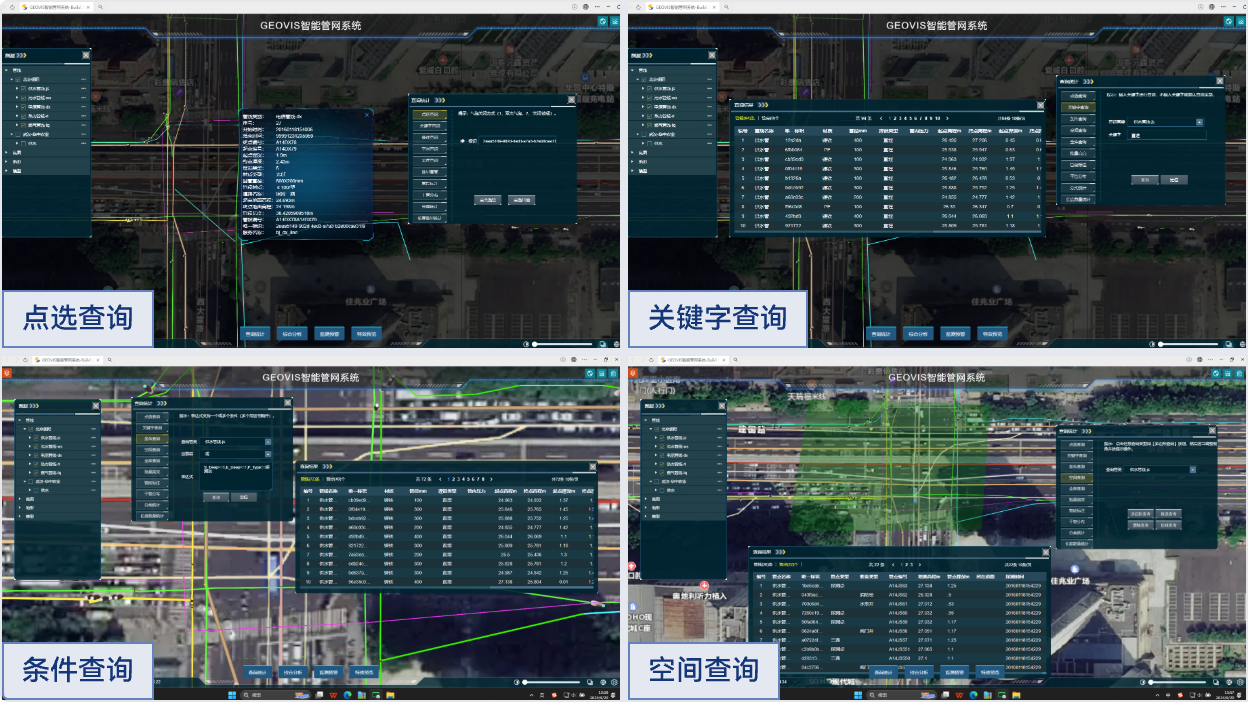Close the results table panel in 关键字查询 view

click(x=1039, y=103)
